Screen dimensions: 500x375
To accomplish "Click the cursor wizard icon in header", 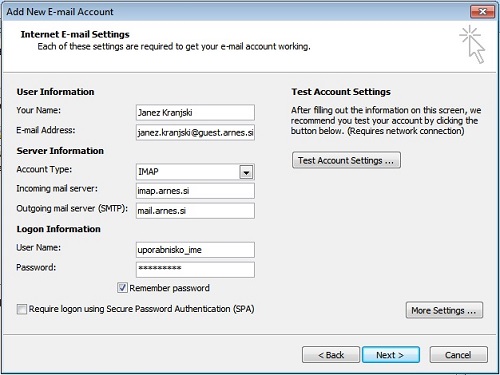I will (x=473, y=45).
